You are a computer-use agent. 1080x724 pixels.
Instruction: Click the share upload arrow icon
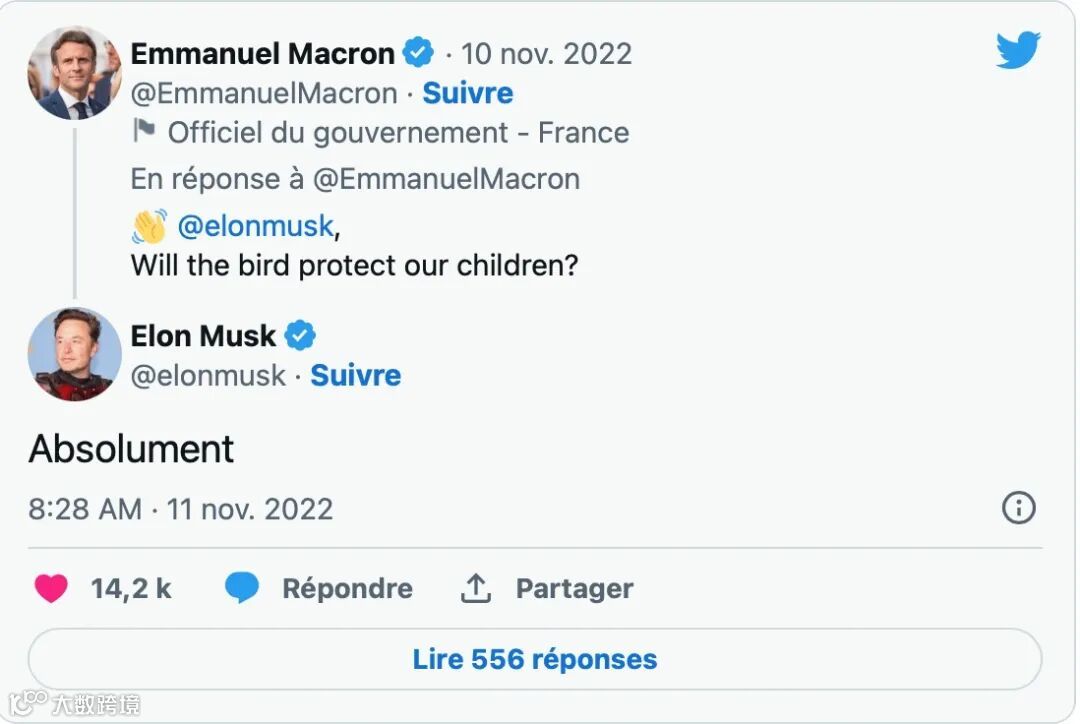[x=475, y=588]
